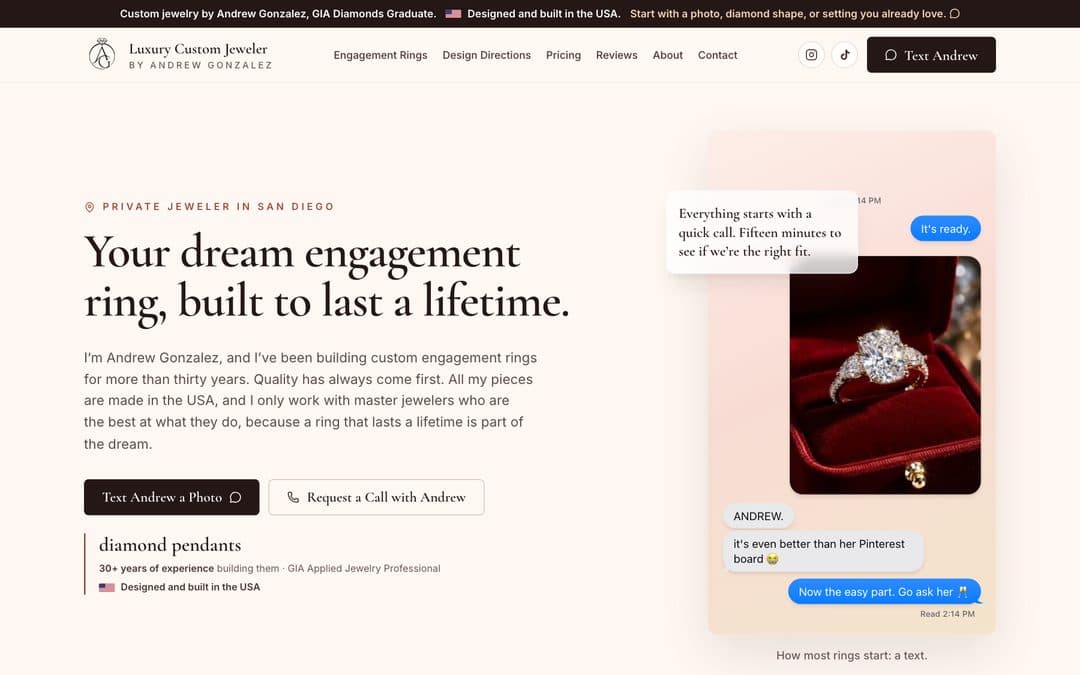Click the 'It's ready.' message bubble
The width and height of the screenshot is (1080, 675).
pyautogui.click(x=945, y=229)
